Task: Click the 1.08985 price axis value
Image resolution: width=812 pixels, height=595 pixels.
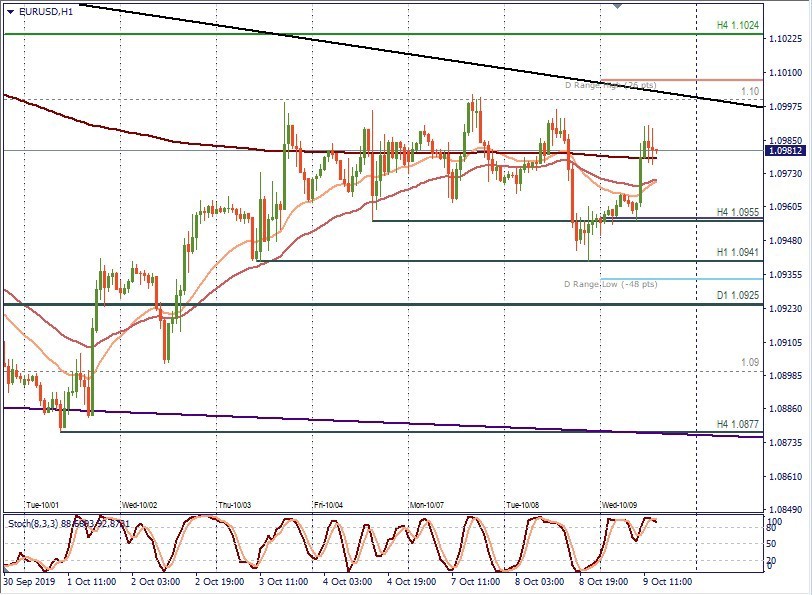Action: [x=786, y=375]
